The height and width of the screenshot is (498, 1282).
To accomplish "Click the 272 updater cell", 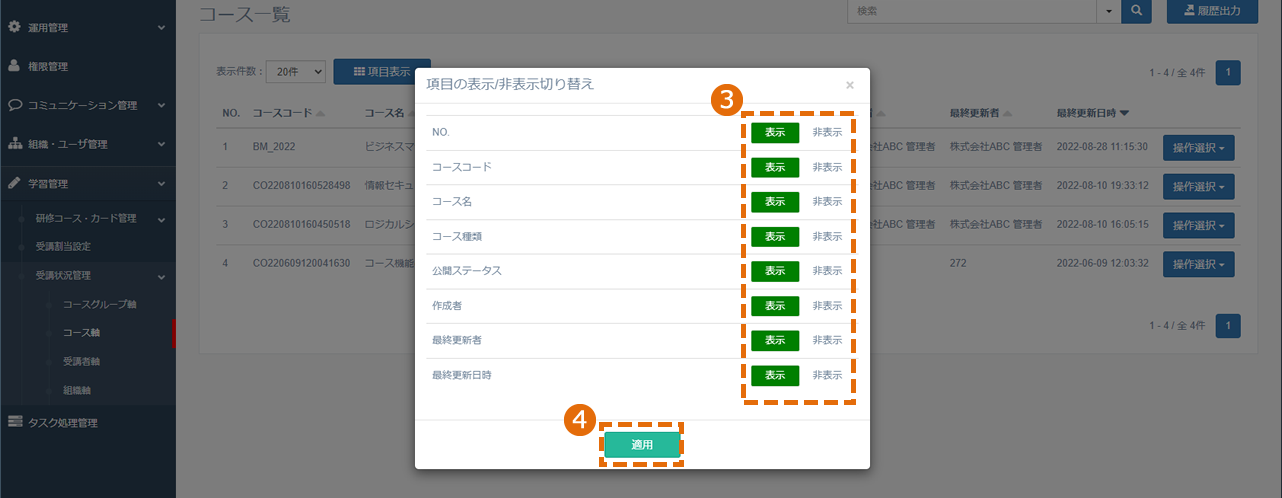I will tap(958, 264).
